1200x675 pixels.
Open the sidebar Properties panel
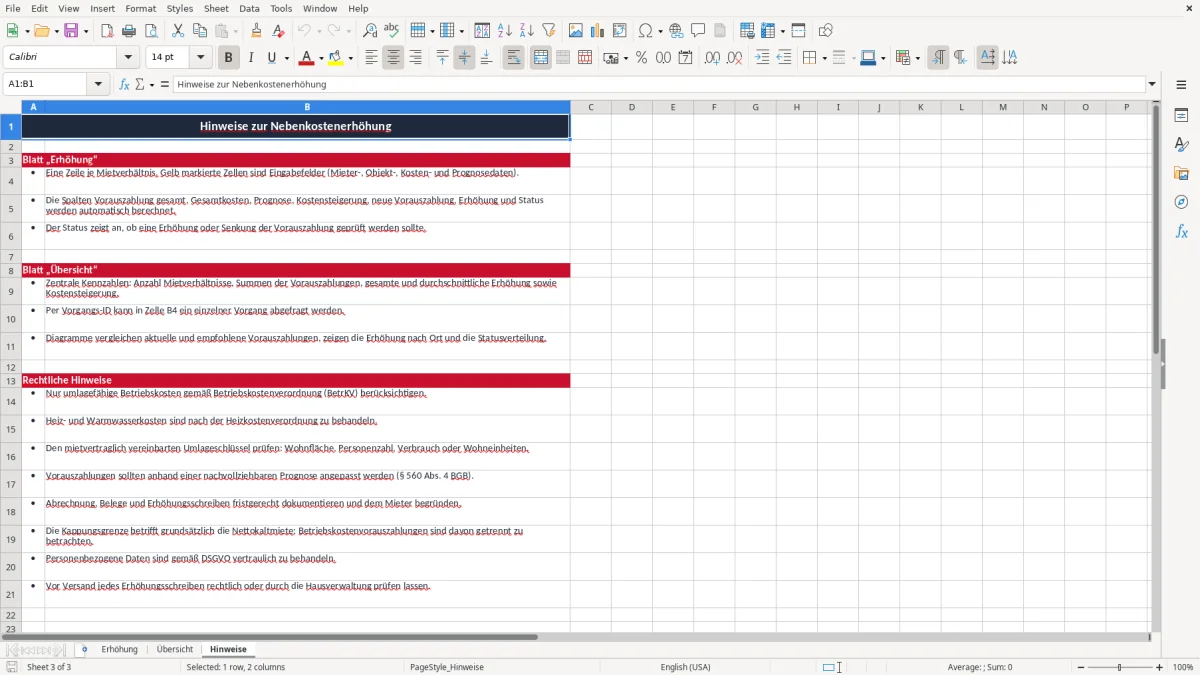[x=1181, y=115]
